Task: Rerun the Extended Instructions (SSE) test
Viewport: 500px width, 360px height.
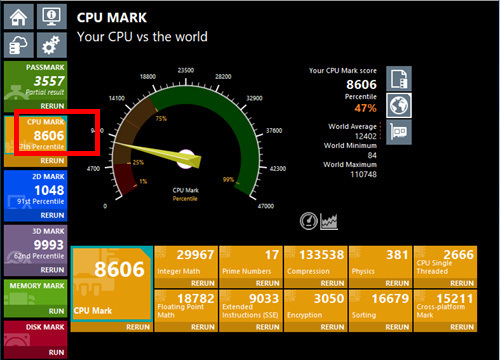Action: (267, 327)
